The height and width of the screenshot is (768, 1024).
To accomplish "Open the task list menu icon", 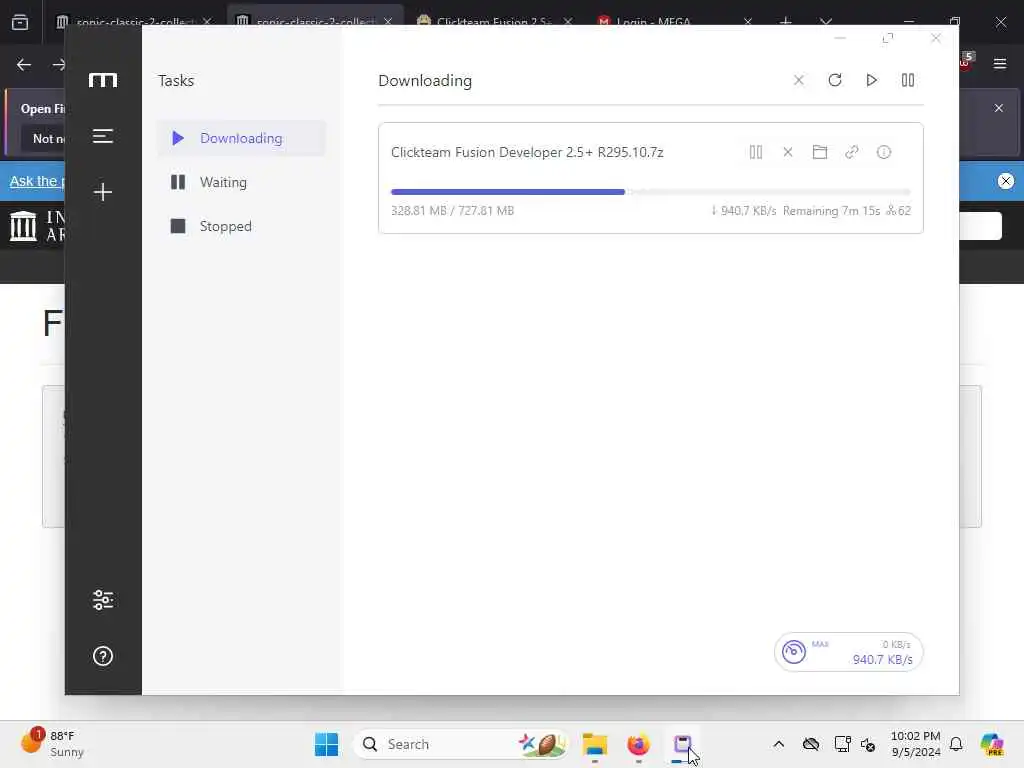I will point(103,136).
